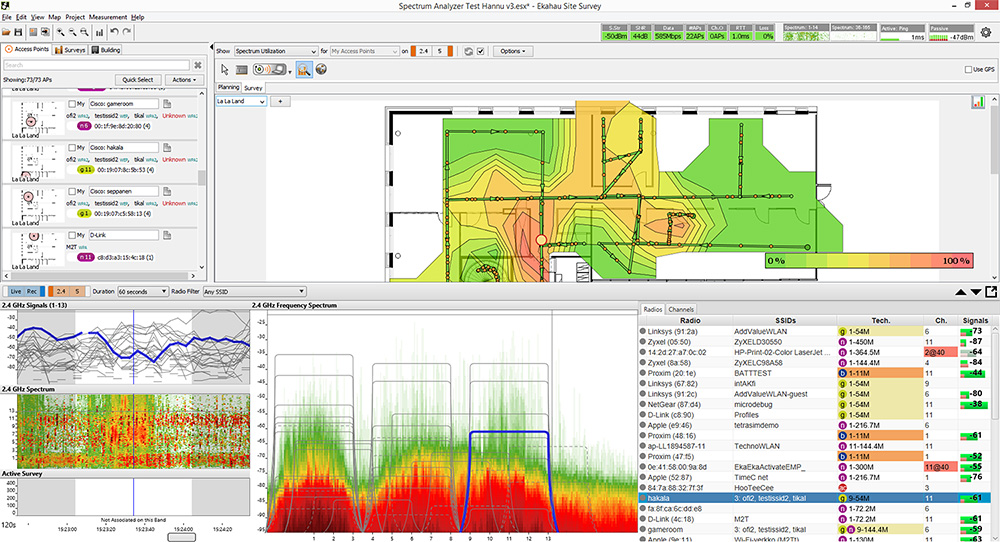1000x542 pixels.
Task: Open the File menu
Action: tap(6, 17)
